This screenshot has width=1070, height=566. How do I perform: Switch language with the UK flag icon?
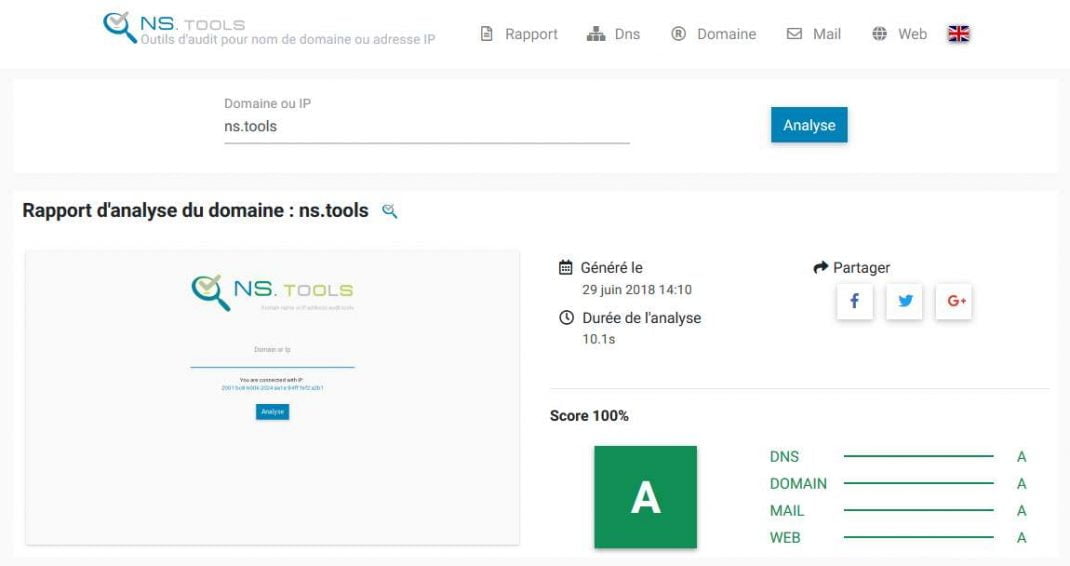tap(959, 33)
